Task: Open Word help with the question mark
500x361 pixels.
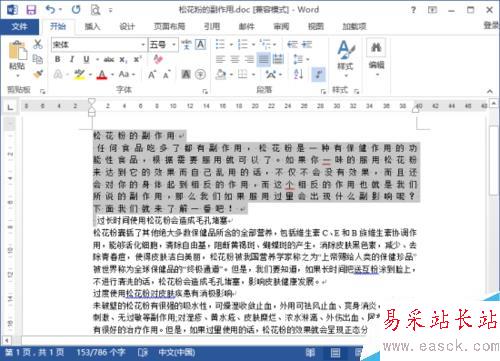Action: (413, 10)
